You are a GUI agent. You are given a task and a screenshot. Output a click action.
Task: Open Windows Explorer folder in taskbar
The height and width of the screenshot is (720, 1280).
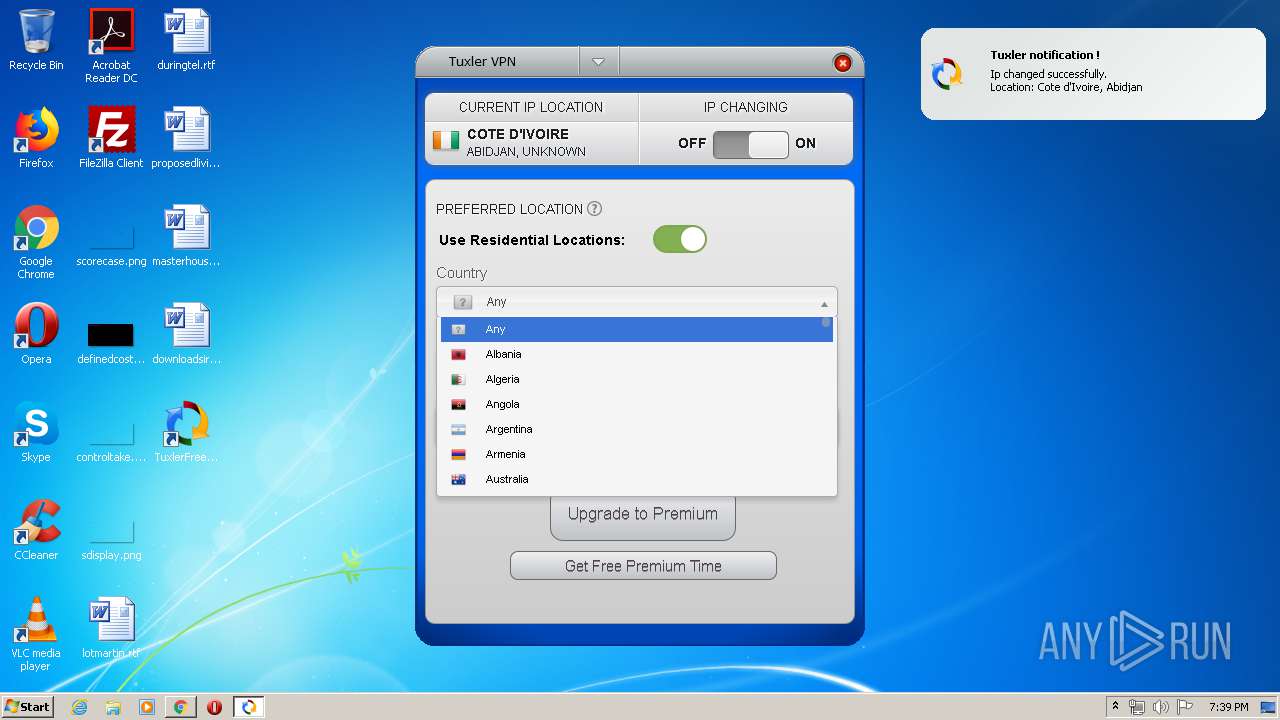coord(113,707)
